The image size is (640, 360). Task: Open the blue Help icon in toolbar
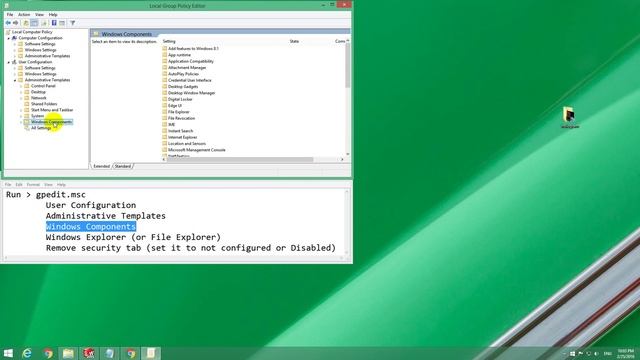point(54,23)
